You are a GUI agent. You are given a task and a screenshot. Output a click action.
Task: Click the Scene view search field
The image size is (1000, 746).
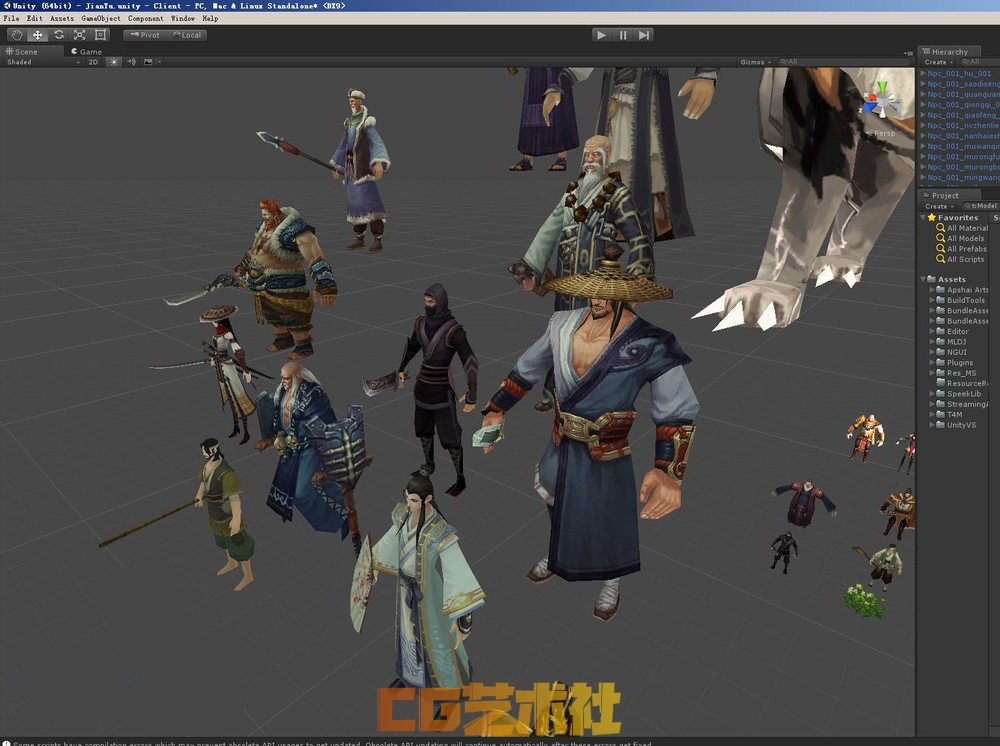(846, 62)
